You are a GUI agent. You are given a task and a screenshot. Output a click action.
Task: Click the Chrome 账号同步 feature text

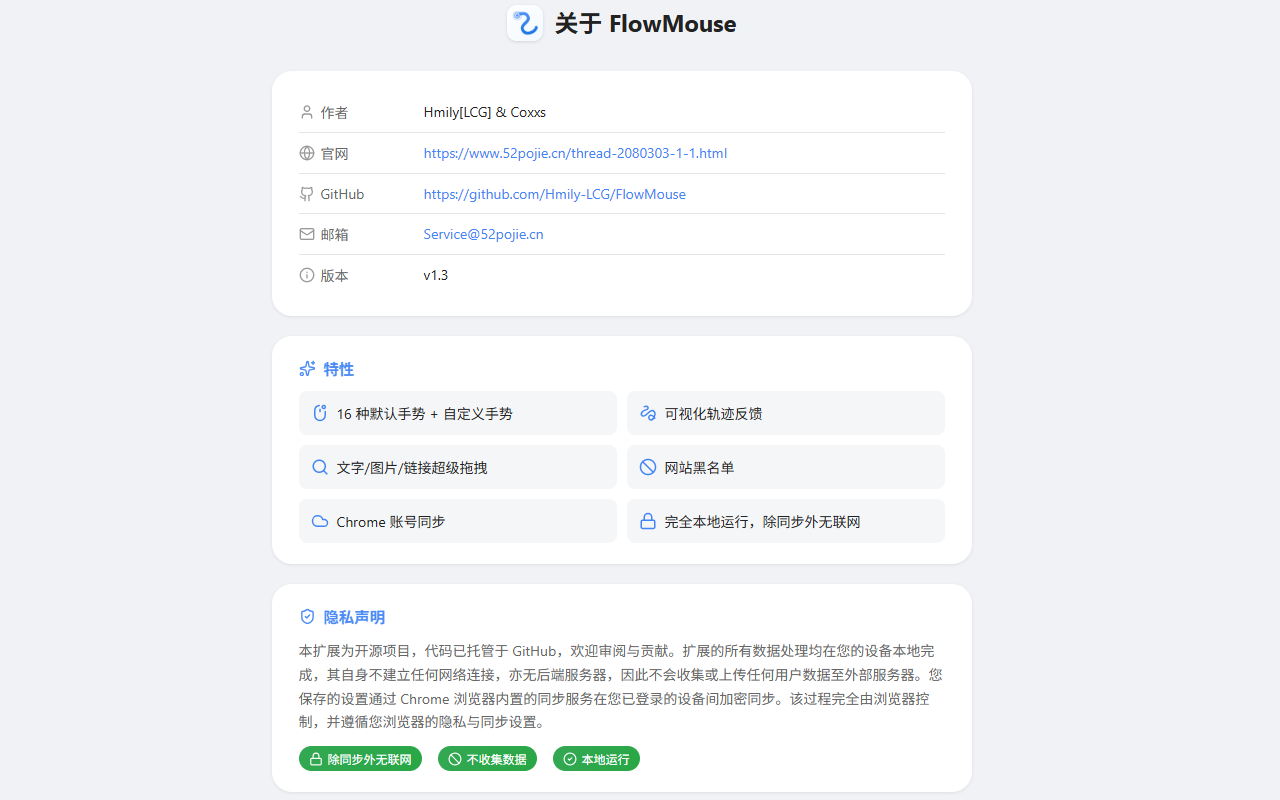(x=391, y=521)
